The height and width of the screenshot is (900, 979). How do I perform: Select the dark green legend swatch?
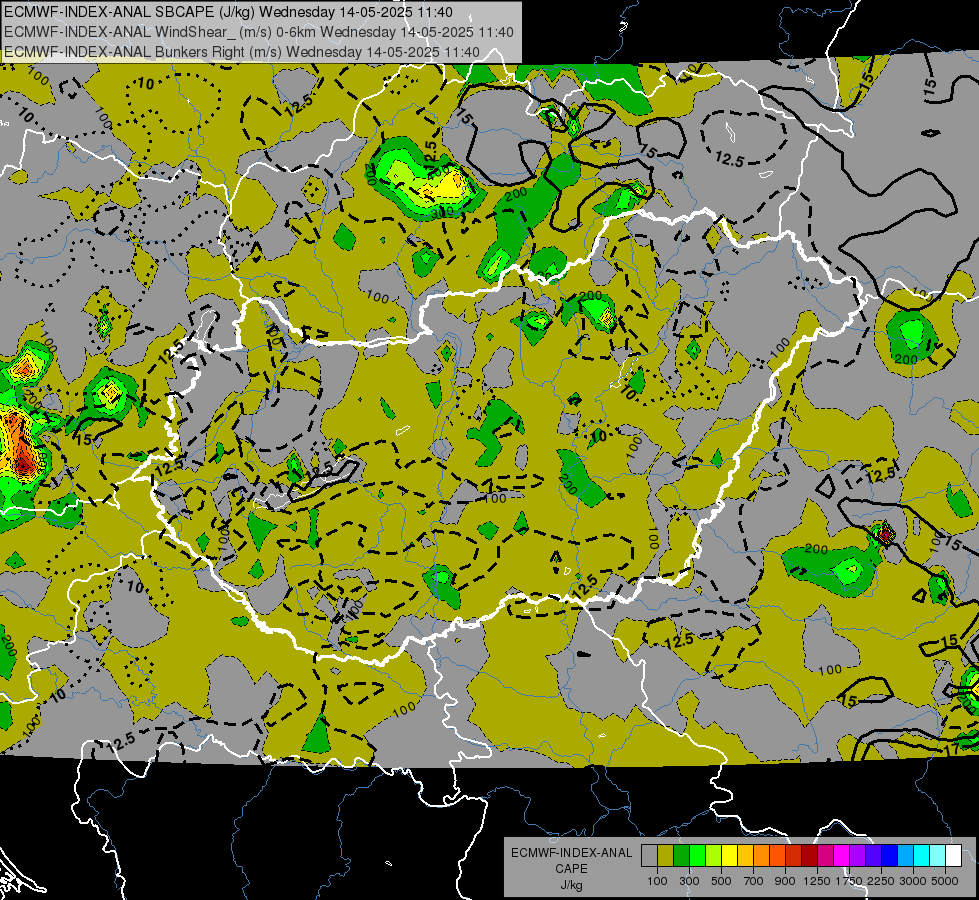[x=681, y=856]
